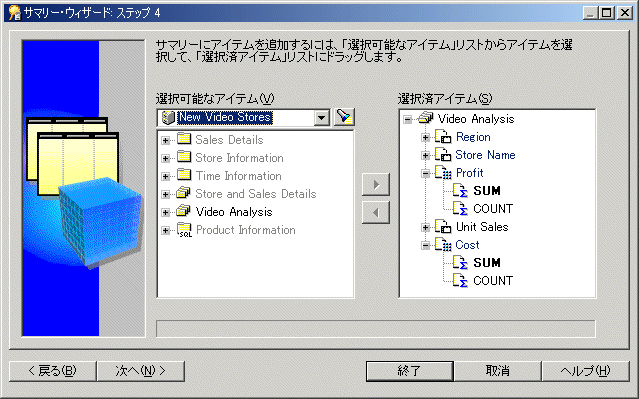Expand the Product Information folder
639x399 pixels.
coord(165,230)
